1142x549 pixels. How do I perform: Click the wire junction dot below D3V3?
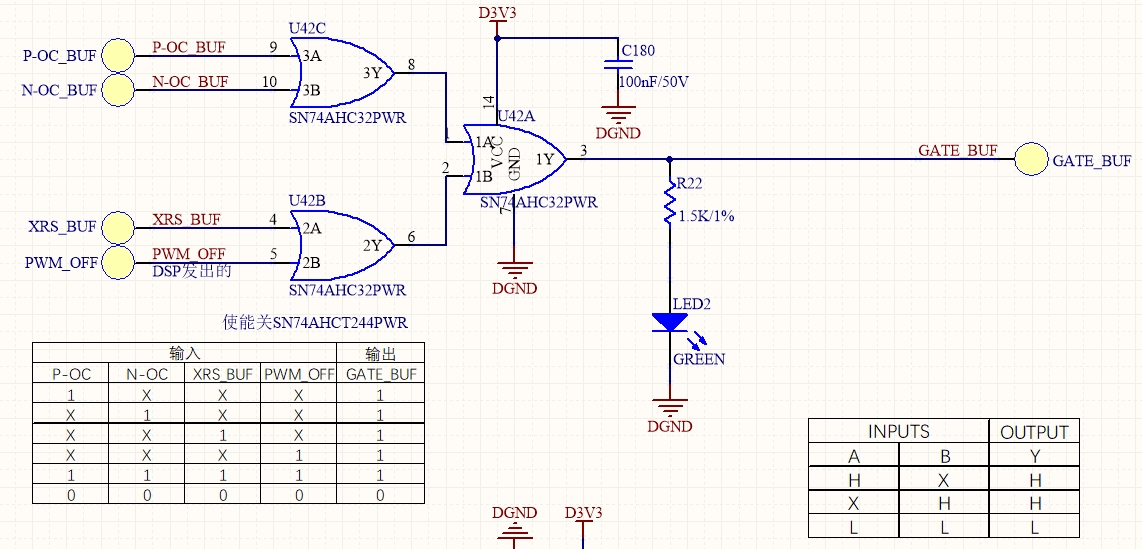click(497, 39)
